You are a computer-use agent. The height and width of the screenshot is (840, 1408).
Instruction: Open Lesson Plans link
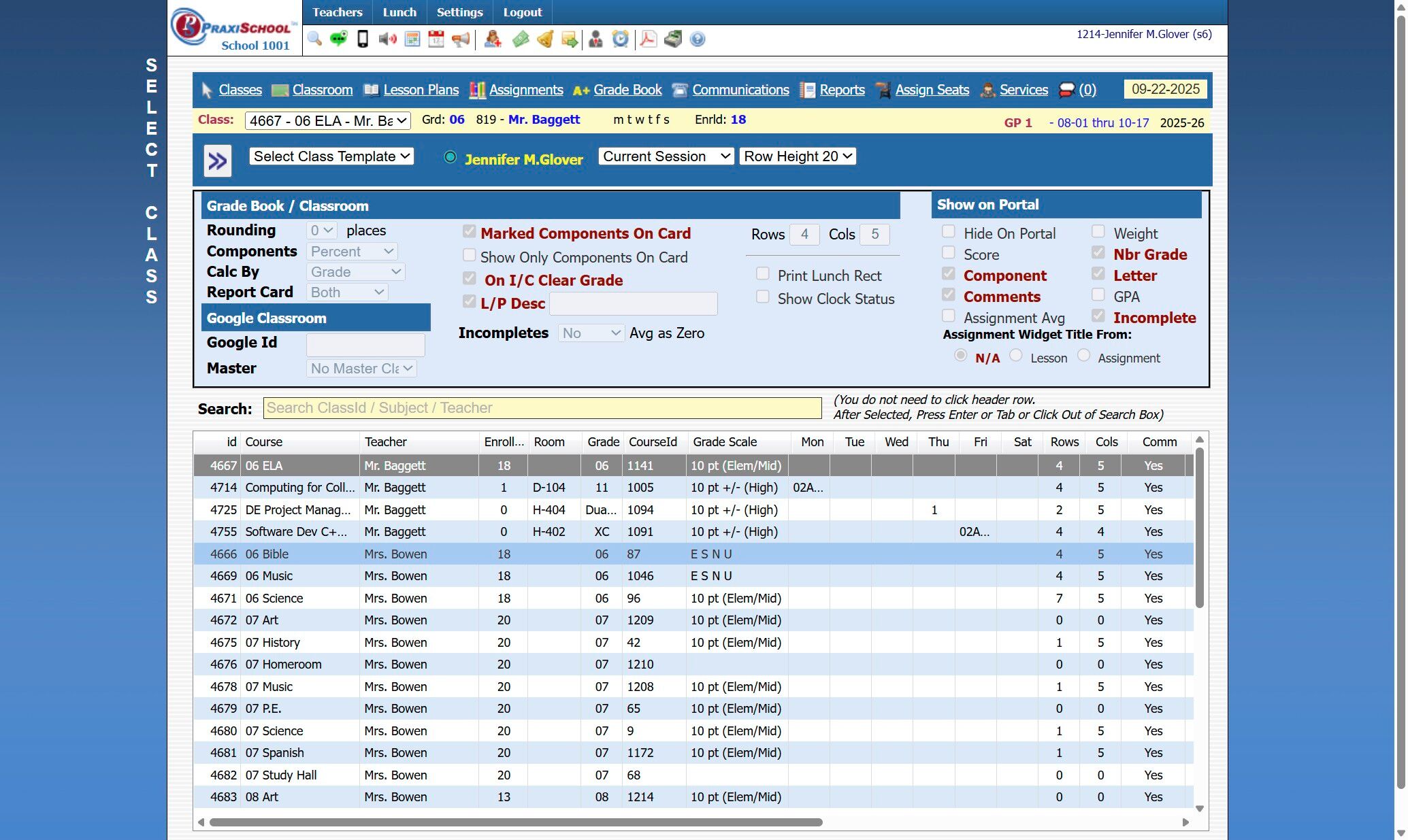[421, 90]
